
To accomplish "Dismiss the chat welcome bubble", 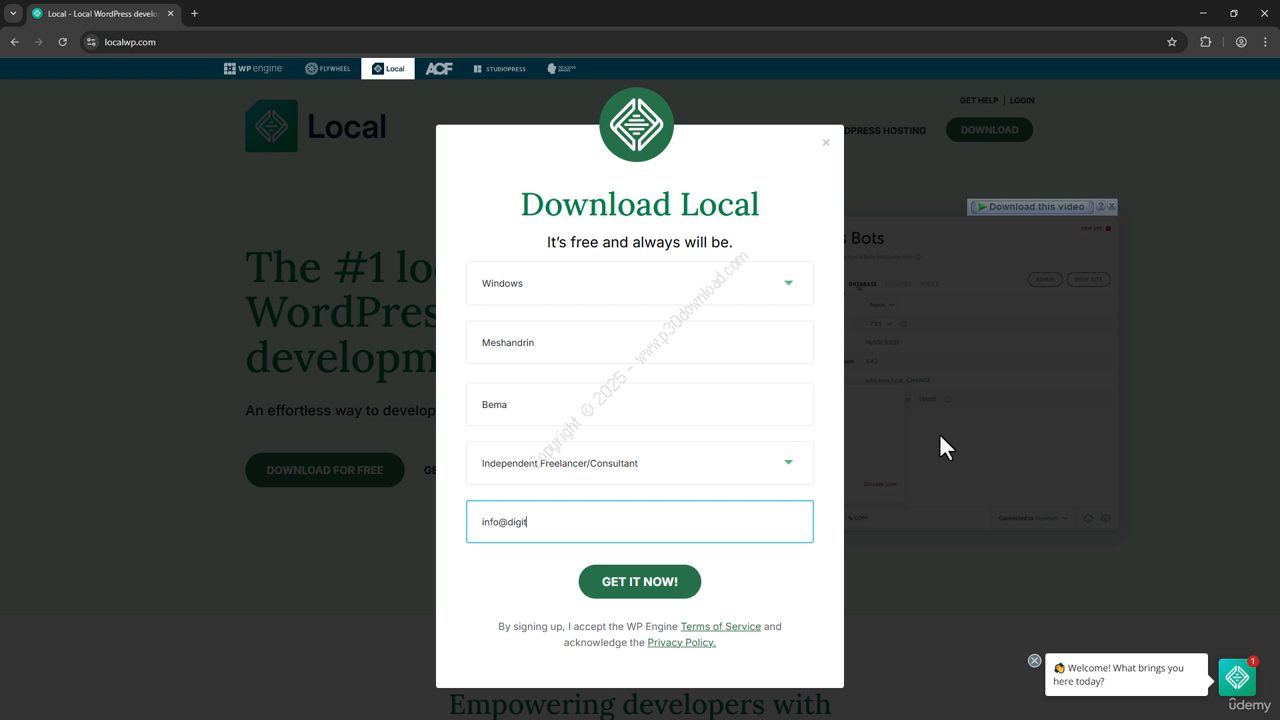I will pos(1034,661).
